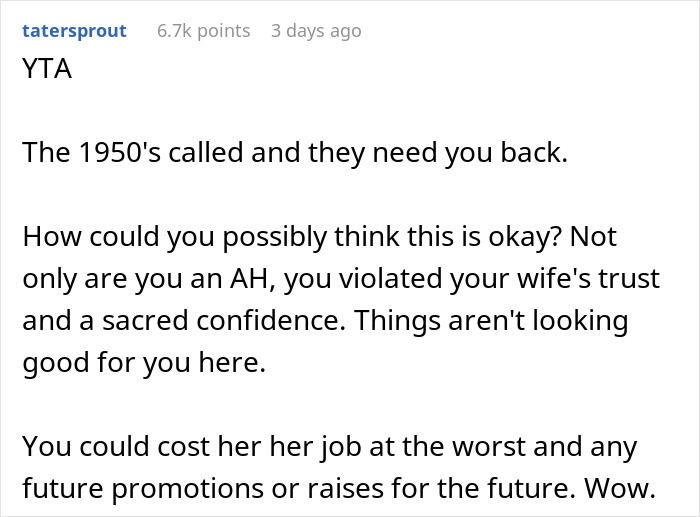
Task: Click the word violated in the comment
Action: point(390,279)
